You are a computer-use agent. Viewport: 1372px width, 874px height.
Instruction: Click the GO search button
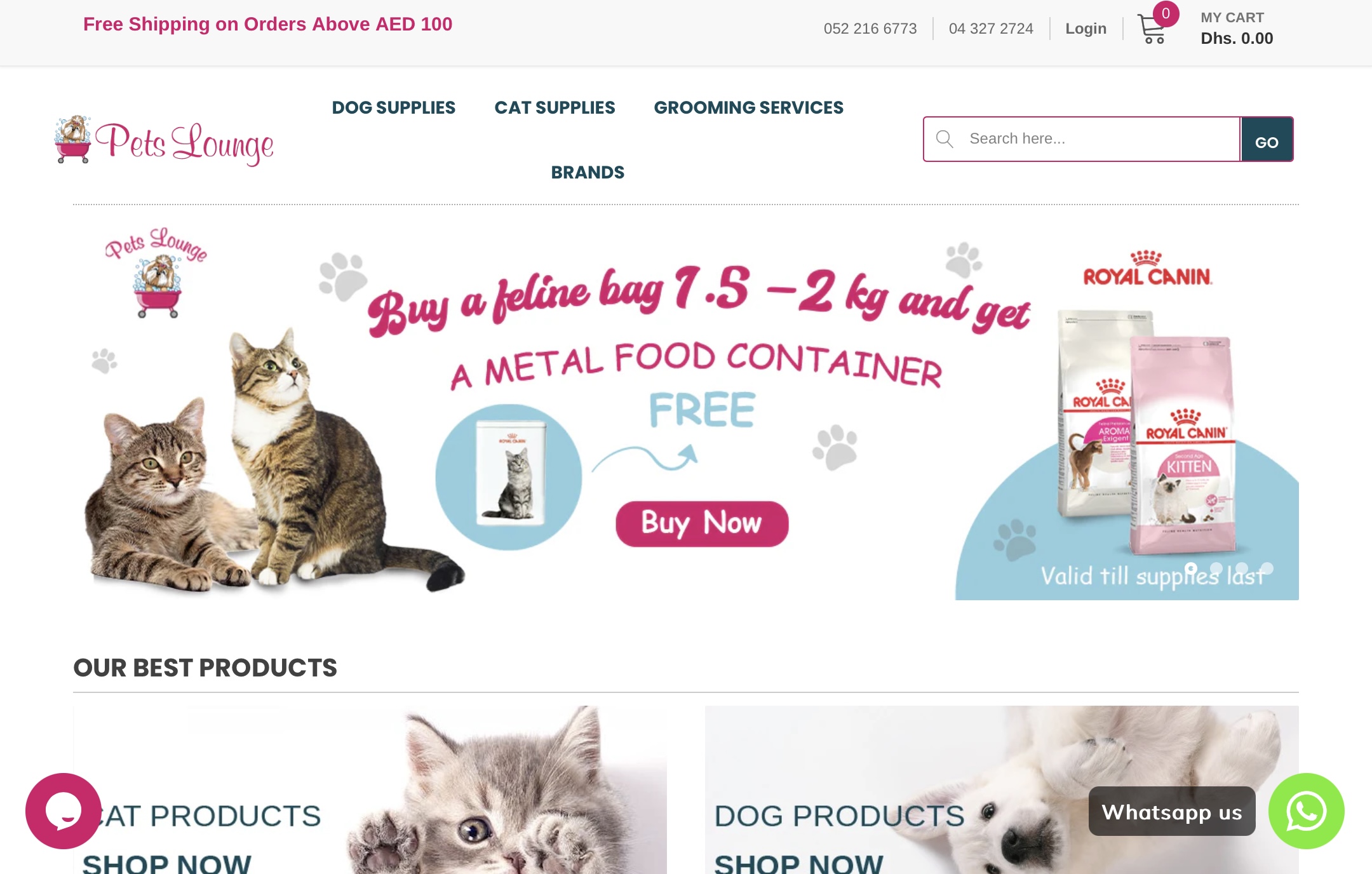click(x=1267, y=139)
